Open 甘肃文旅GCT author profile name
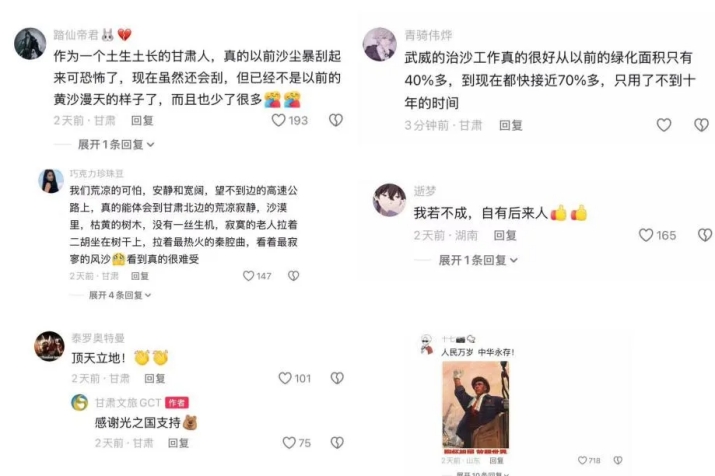 pyautogui.click(x=128, y=403)
